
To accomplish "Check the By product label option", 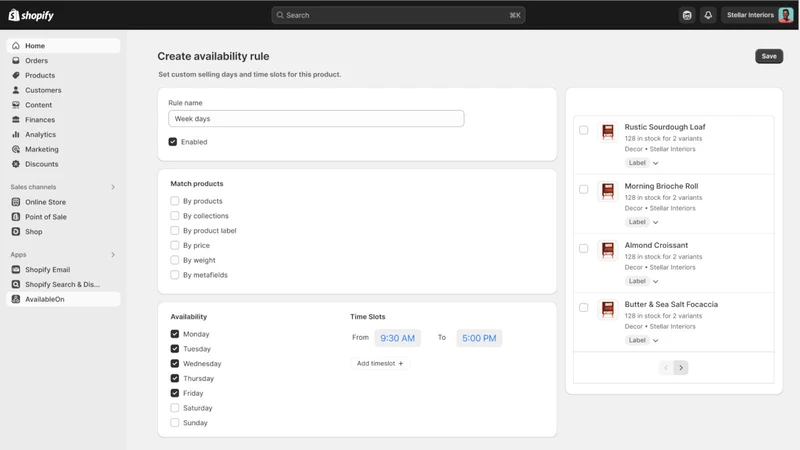I will [174, 231].
